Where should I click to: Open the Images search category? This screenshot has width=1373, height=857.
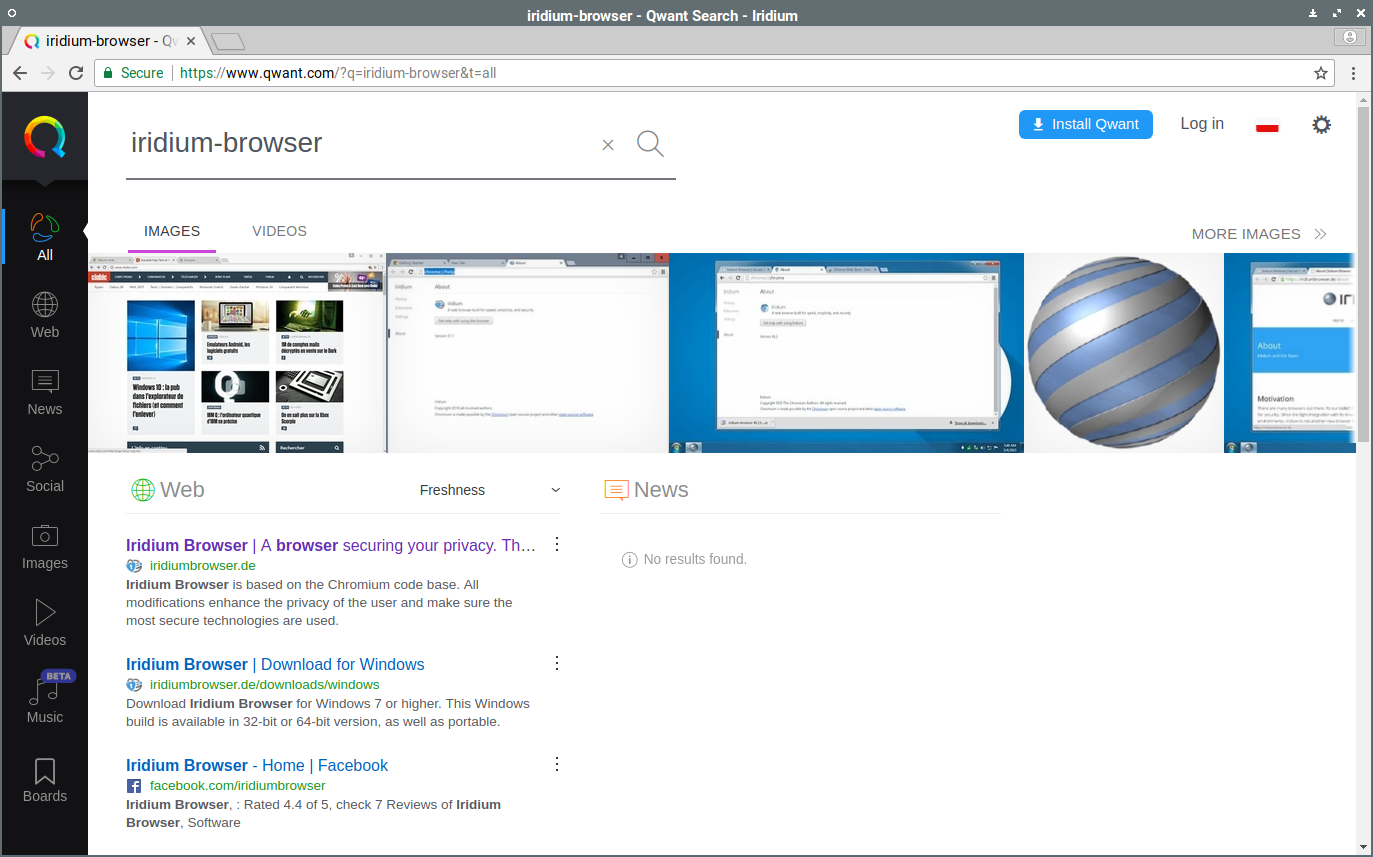(45, 545)
